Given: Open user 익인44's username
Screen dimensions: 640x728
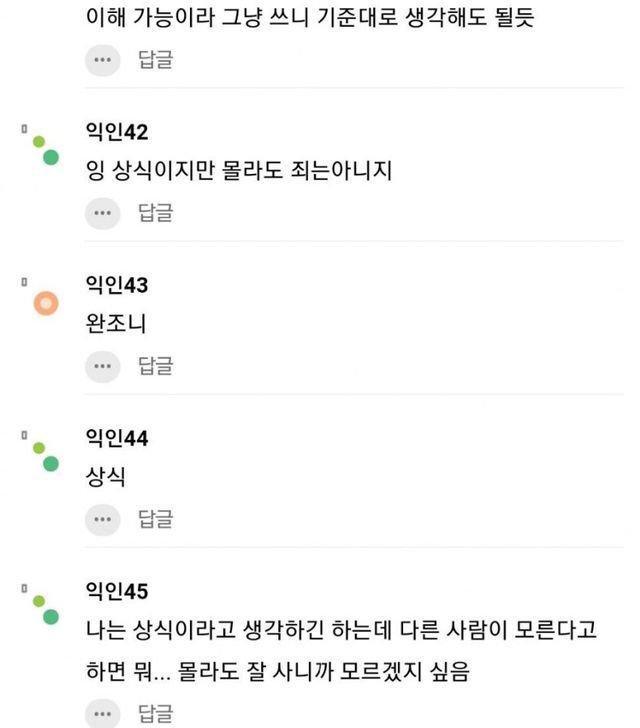Looking at the screenshot, I should pyautogui.click(x=118, y=438).
